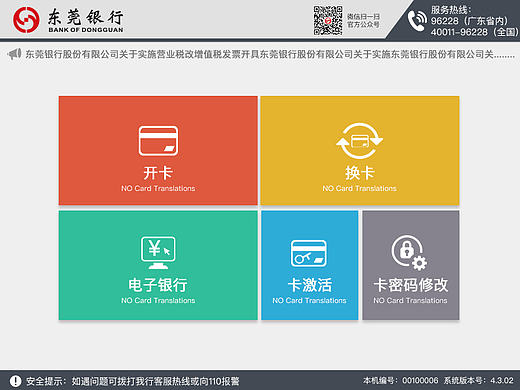Tap the 开卡 card icon
Screen dimensions: 520x390
[x=158, y=141]
